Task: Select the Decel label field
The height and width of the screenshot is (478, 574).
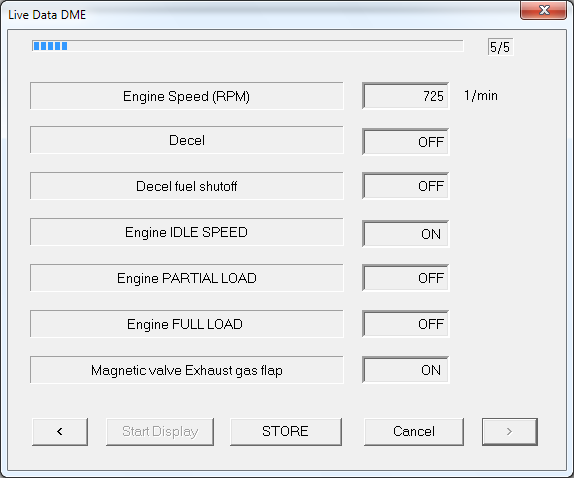Action: (x=187, y=140)
